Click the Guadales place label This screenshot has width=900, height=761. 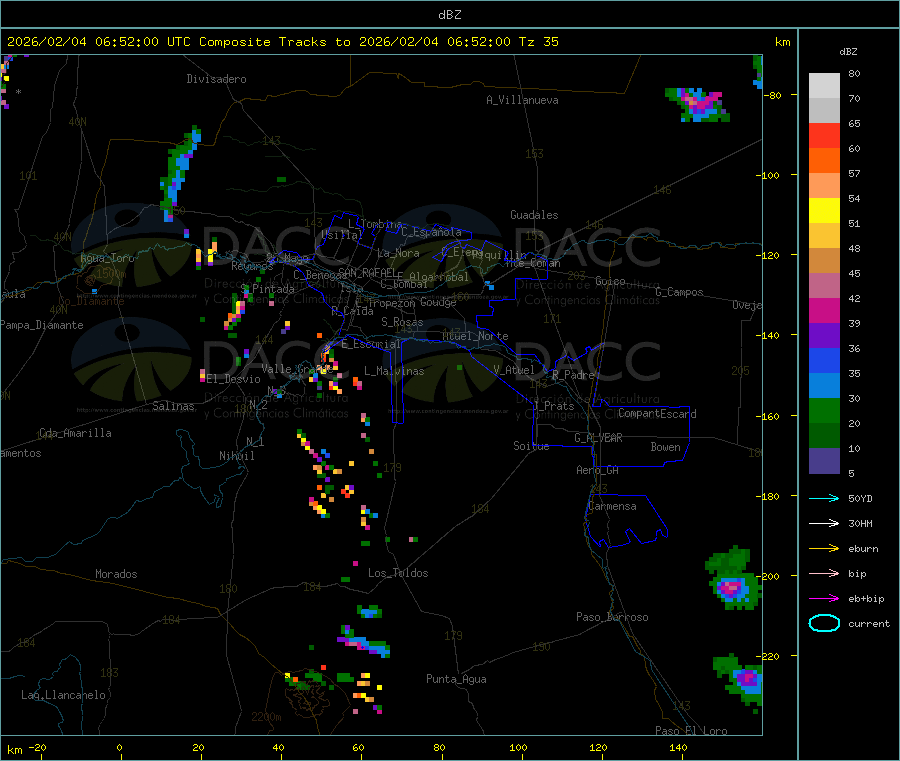(x=534, y=215)
